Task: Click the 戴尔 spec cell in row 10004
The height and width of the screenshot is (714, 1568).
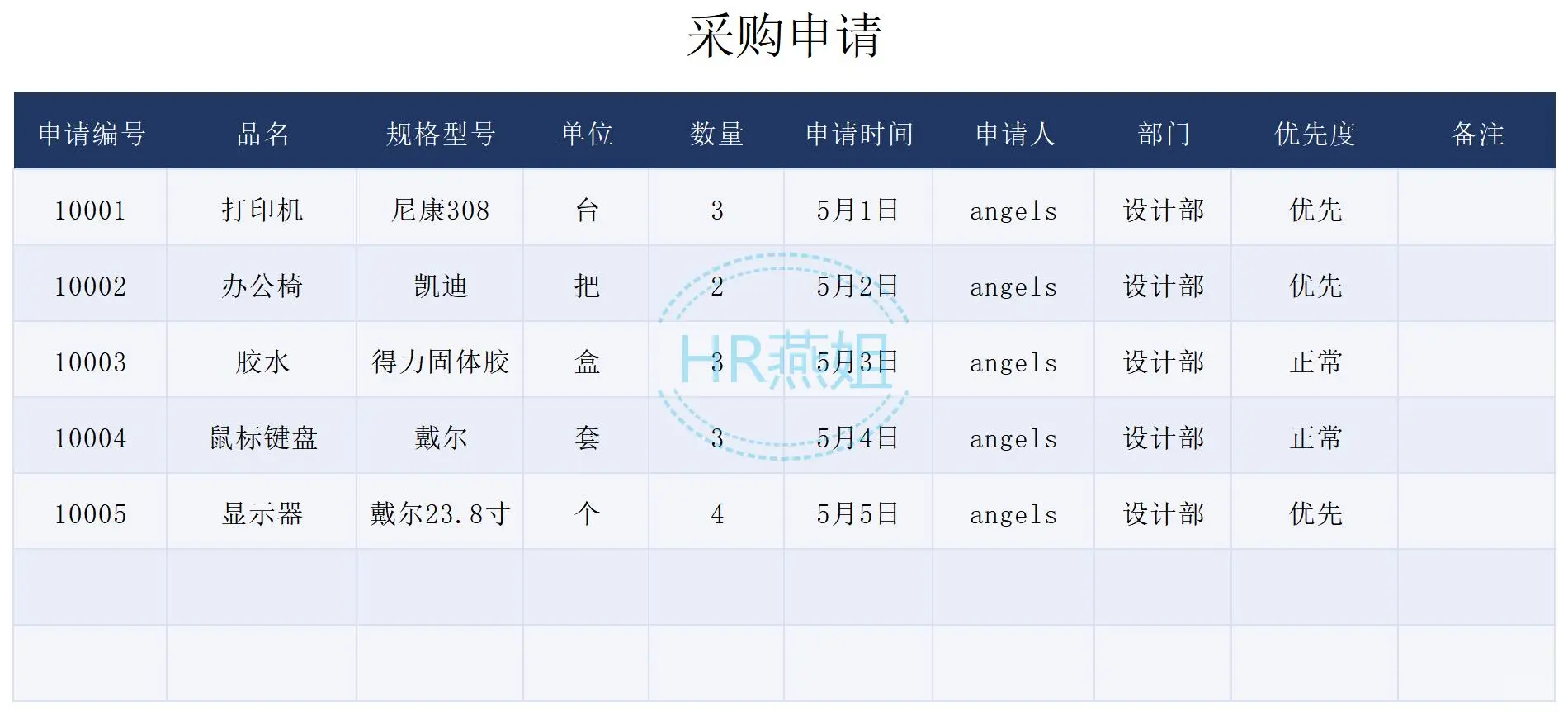Action: pos(440,435)
